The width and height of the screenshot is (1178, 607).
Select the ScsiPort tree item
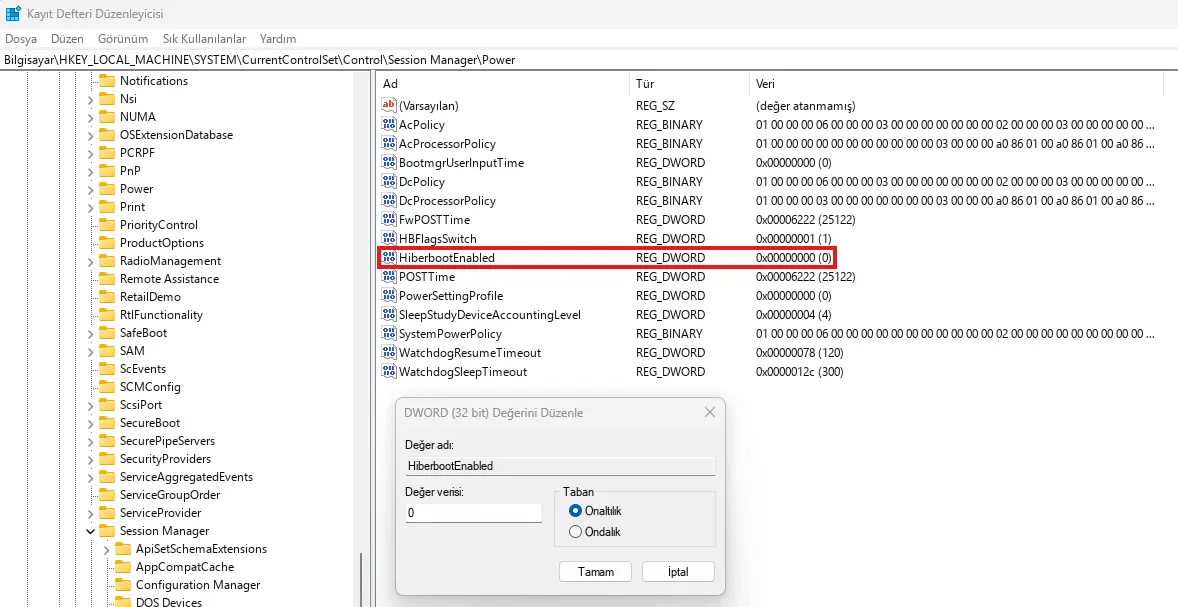pyautogui.click(x=141, y=405)
